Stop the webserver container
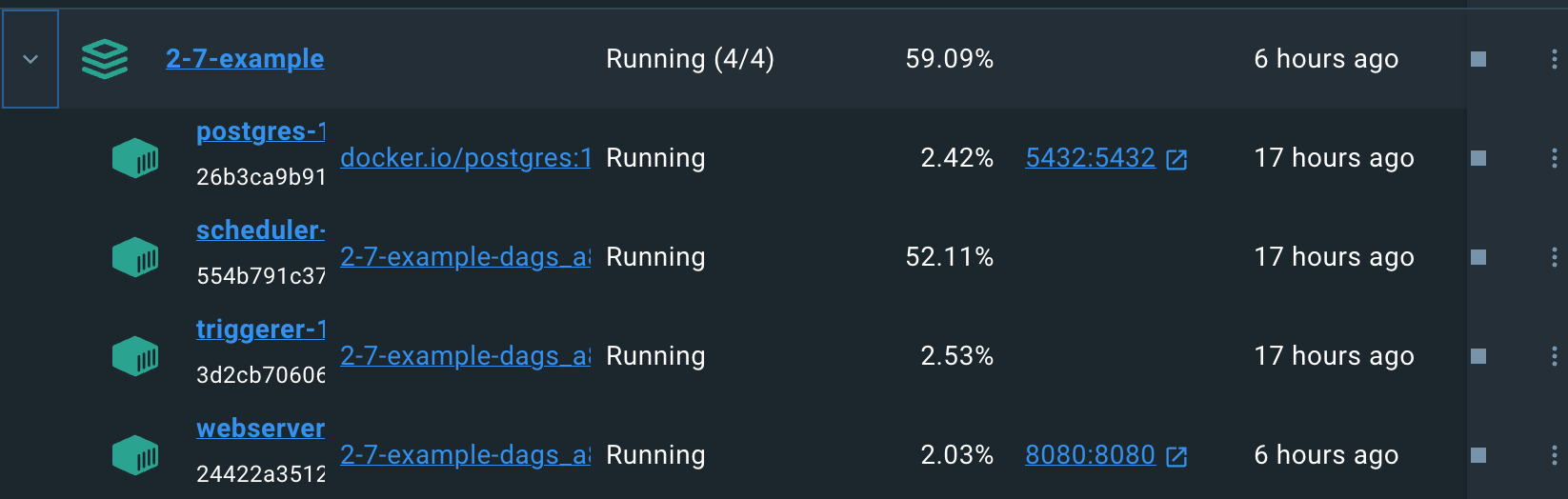 [x=1478, y=455]
